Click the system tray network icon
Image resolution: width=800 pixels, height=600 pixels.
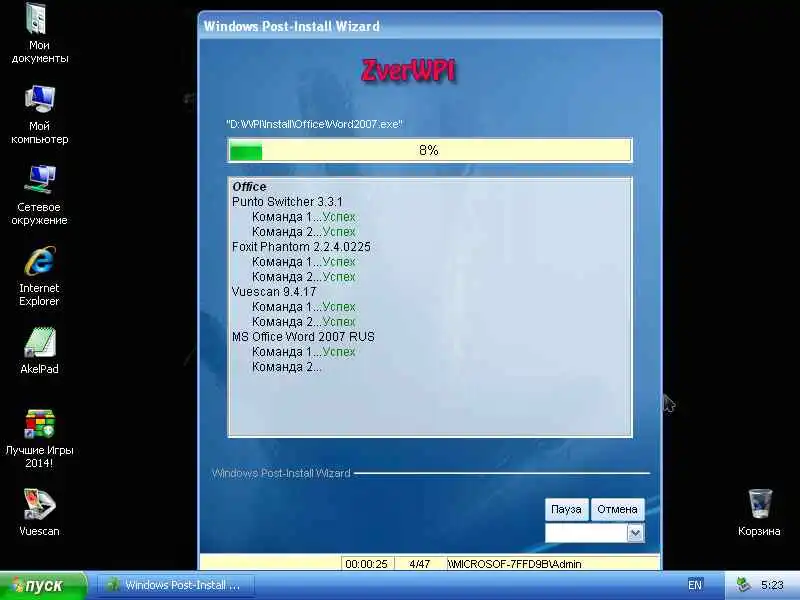743,585
